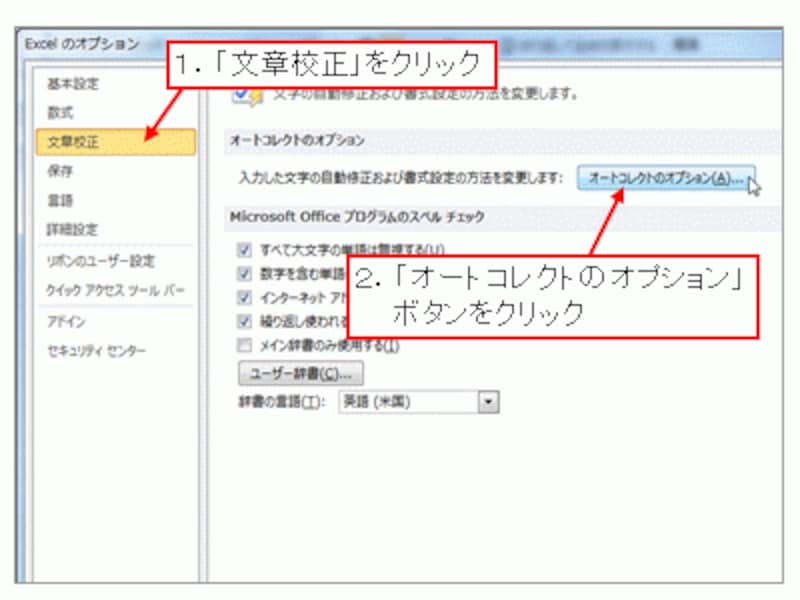Click the 入力した文字の自動修正 description text

pyautogui.click(x=401, y=178)
